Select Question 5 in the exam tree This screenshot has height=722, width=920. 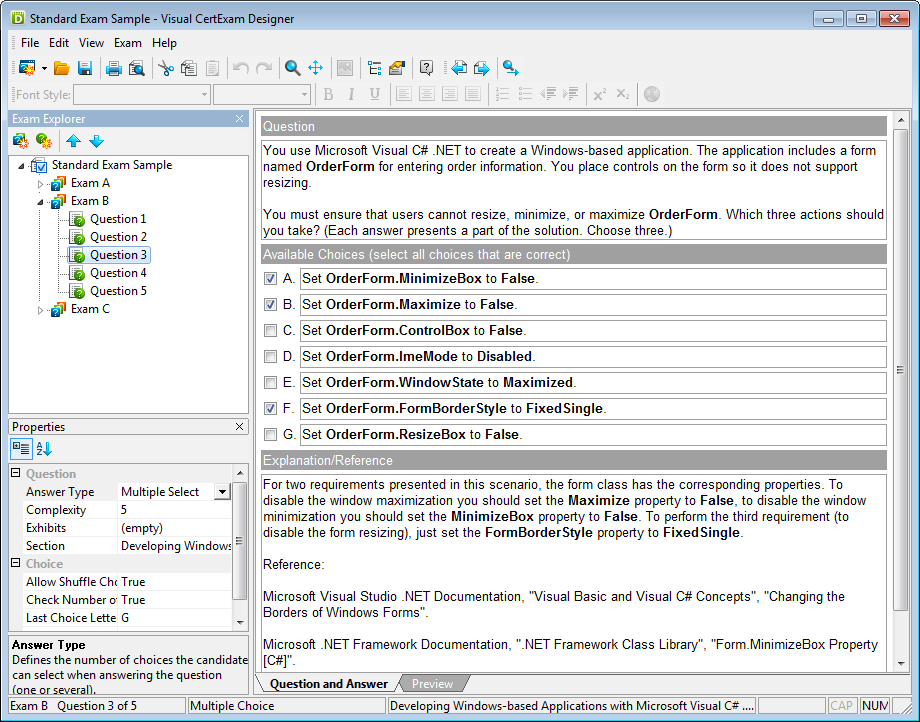(118, 291)
